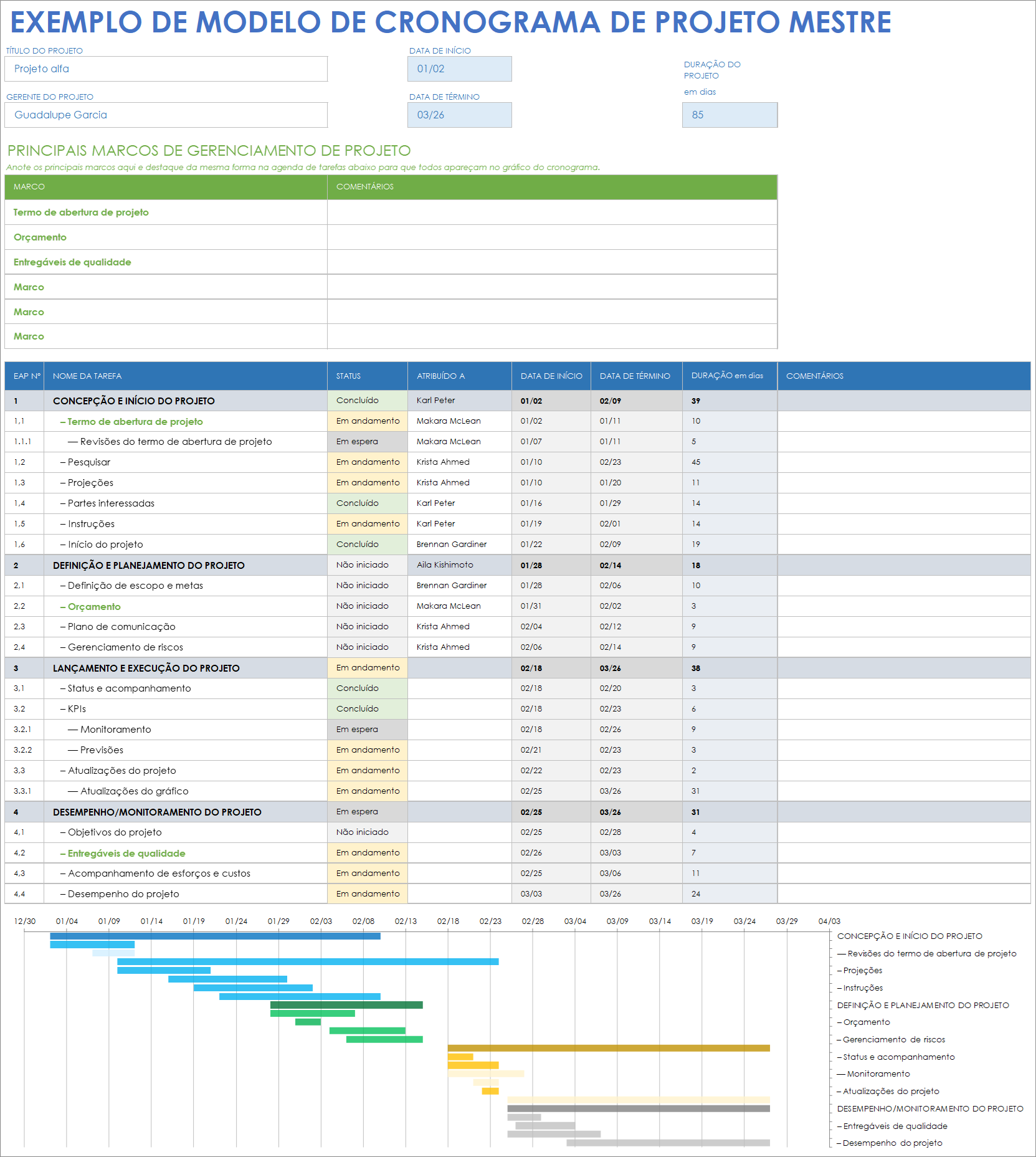This screenshot has width=1036, height=1157.
Task: Click the long dark gold Gantt bar
Action: [609, 1049]
